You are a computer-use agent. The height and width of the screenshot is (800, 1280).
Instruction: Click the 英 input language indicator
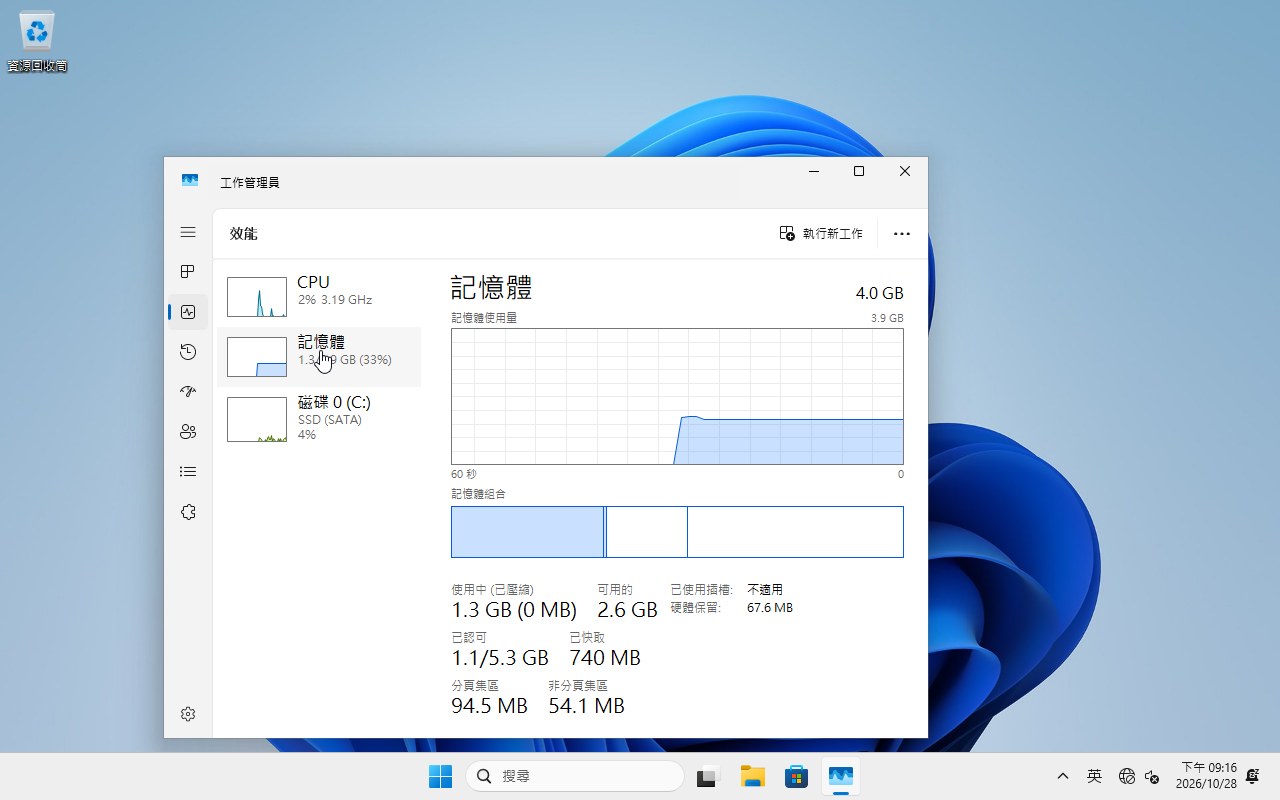[x=1095, y=776]
